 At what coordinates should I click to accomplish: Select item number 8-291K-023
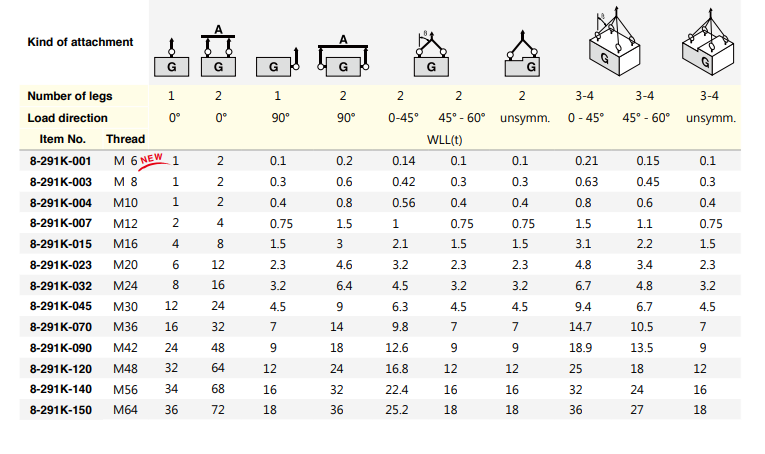click(60, 265)
